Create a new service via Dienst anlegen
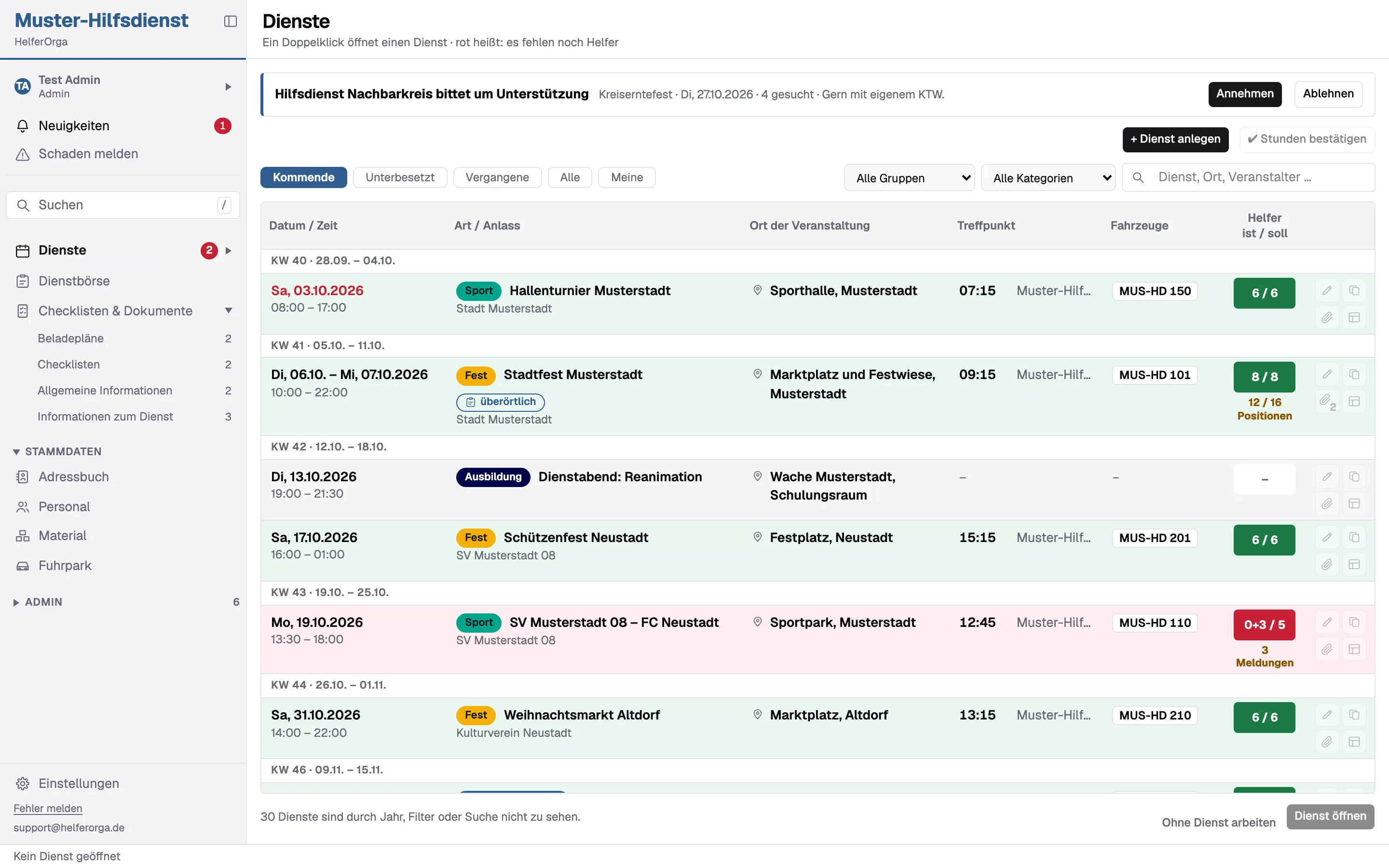Viewport: 1389px width, 868px height. pyautogui.click(x=1175, y=139)
